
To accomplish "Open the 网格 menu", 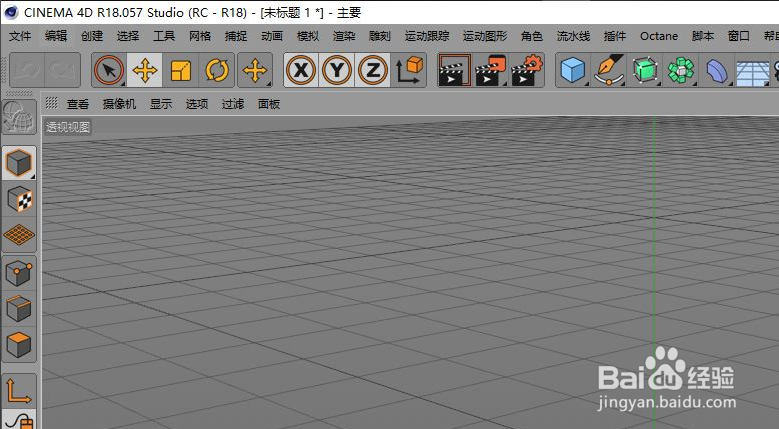I will 200,36.
